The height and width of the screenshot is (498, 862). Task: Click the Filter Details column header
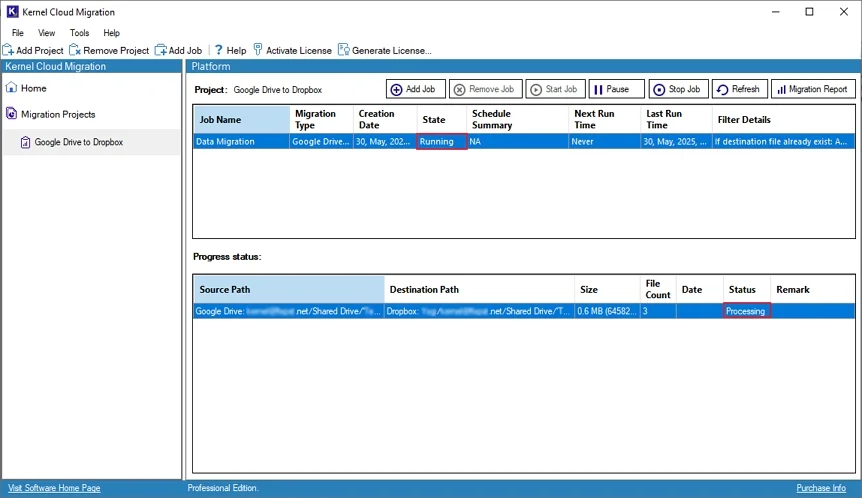pyautogui.click(x=783, y=119)
